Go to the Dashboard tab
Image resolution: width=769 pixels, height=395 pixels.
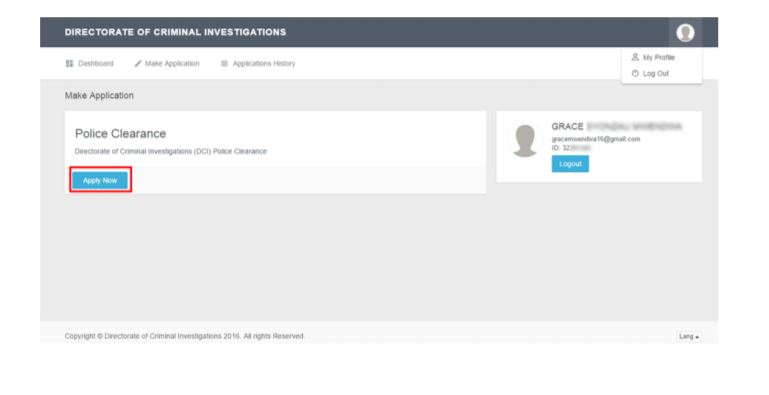[89, 64]
